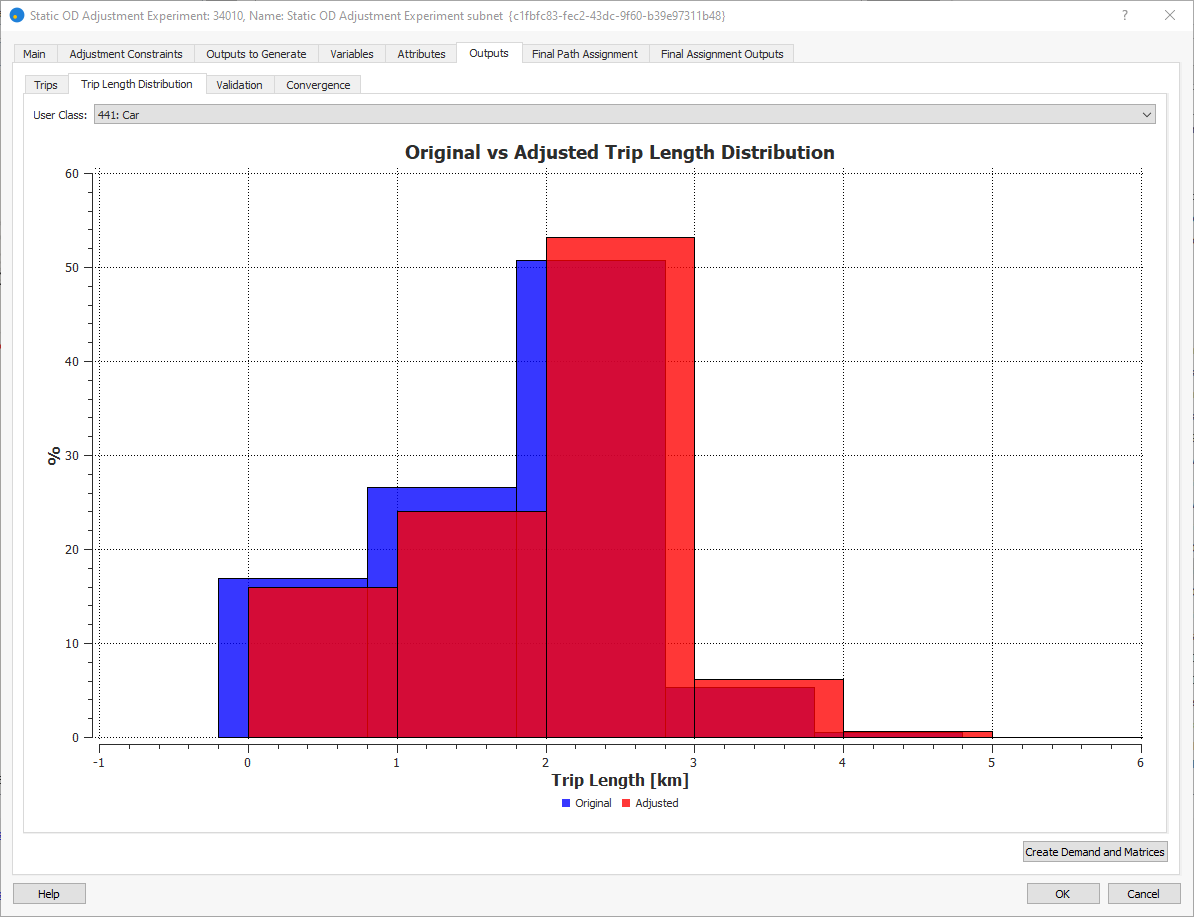Open the Adjustment Constraints tab
The width and height of the screenshot is (1194, 917).
tap(126, 54)
